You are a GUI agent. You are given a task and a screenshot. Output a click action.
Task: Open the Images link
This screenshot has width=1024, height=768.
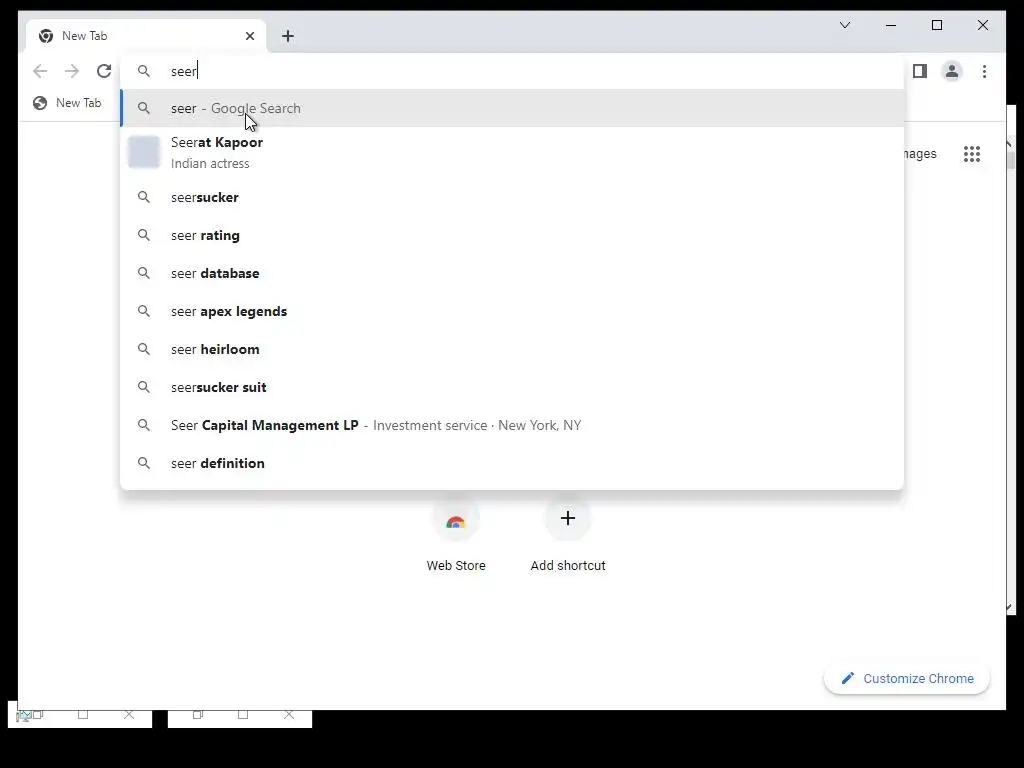pos(920,154)
